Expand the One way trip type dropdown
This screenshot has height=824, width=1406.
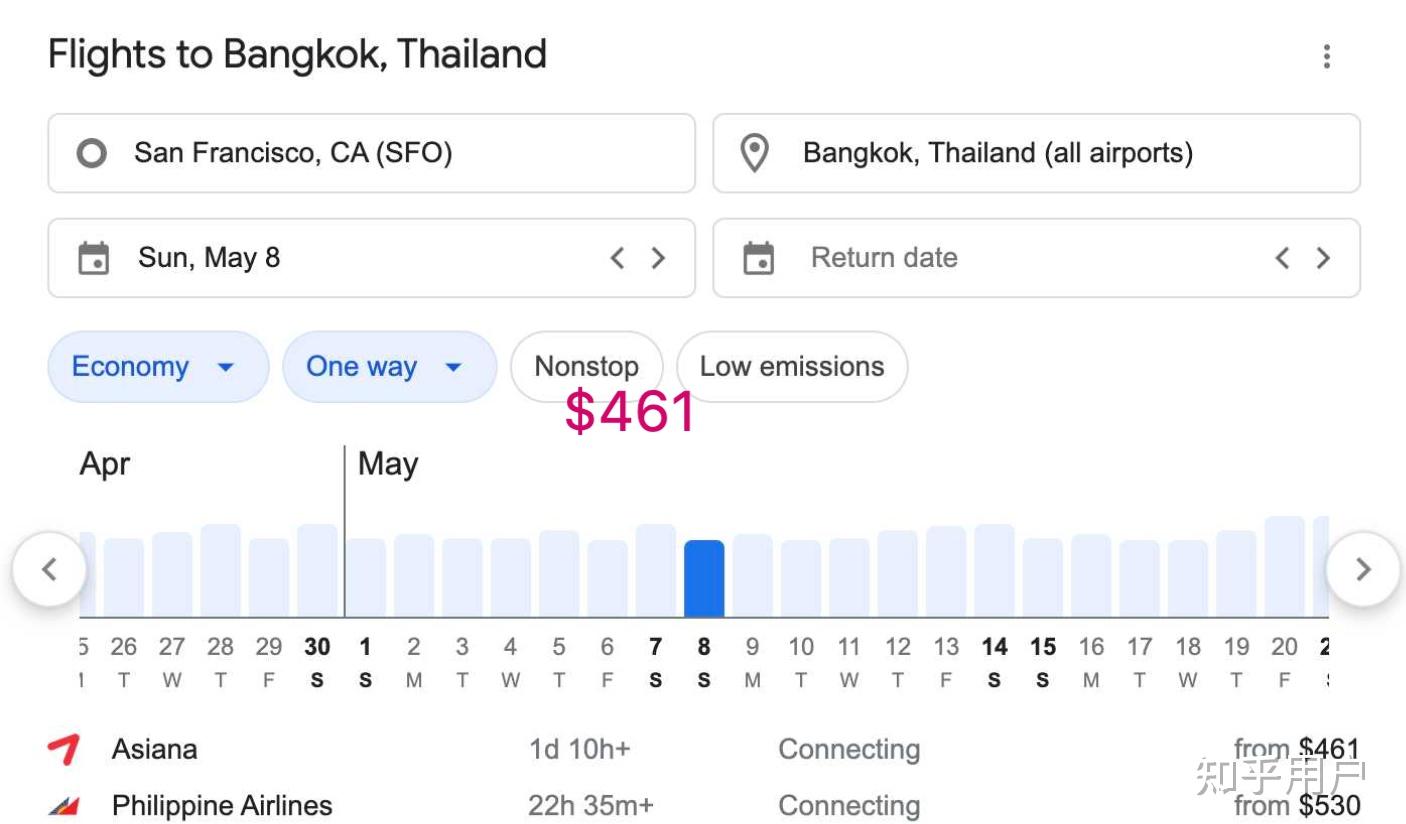pyautogui.click(x=389, y=366)
